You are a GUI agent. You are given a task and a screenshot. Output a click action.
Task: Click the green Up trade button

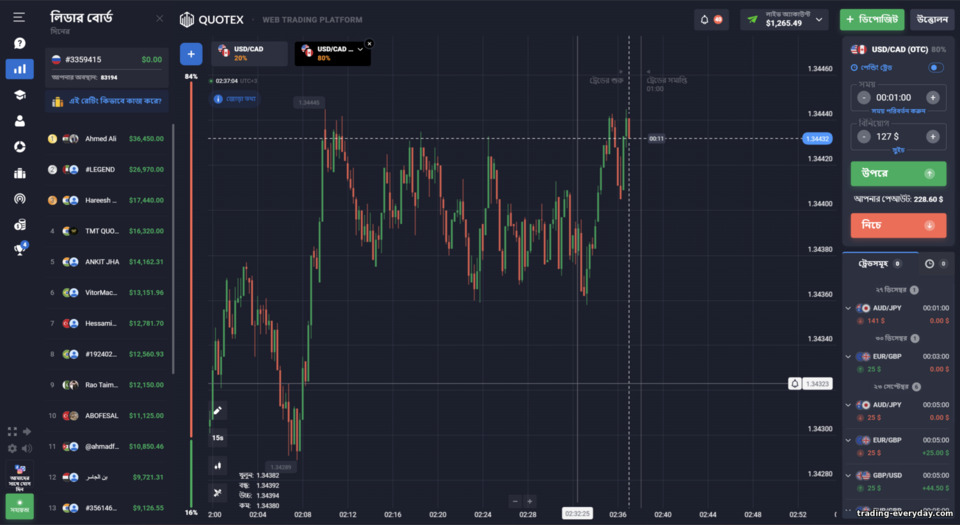(898, 174)
